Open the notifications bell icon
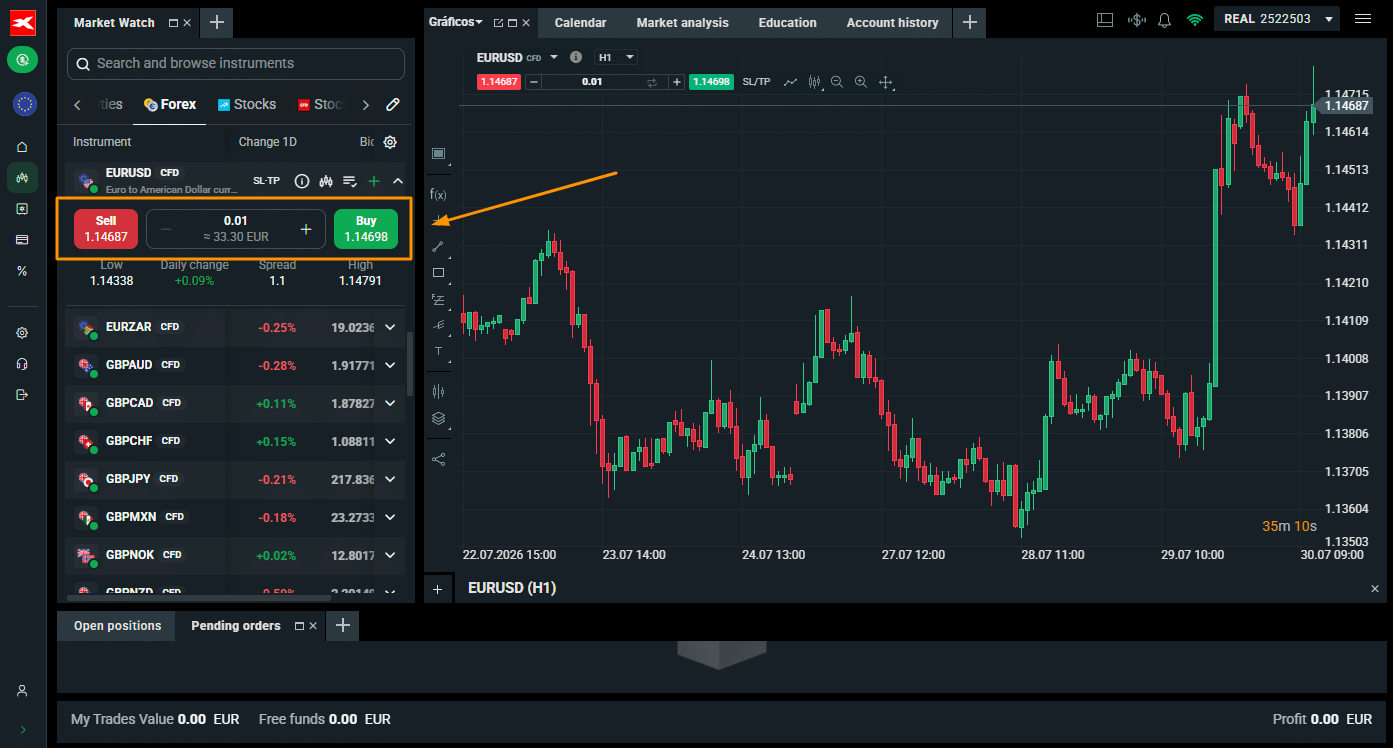 [1164, 20]
